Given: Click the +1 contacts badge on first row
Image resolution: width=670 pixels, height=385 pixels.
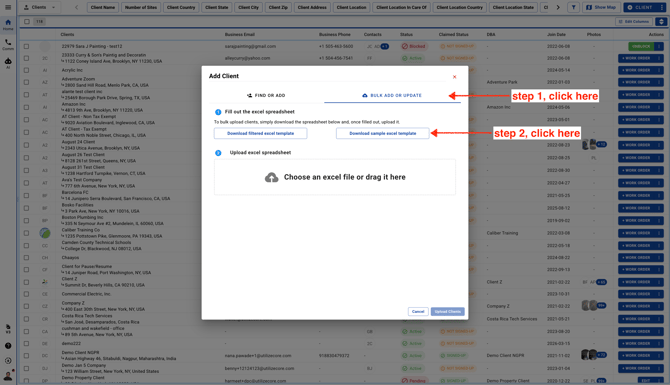Looking at the screenshot, I should [x=385, y=46].
